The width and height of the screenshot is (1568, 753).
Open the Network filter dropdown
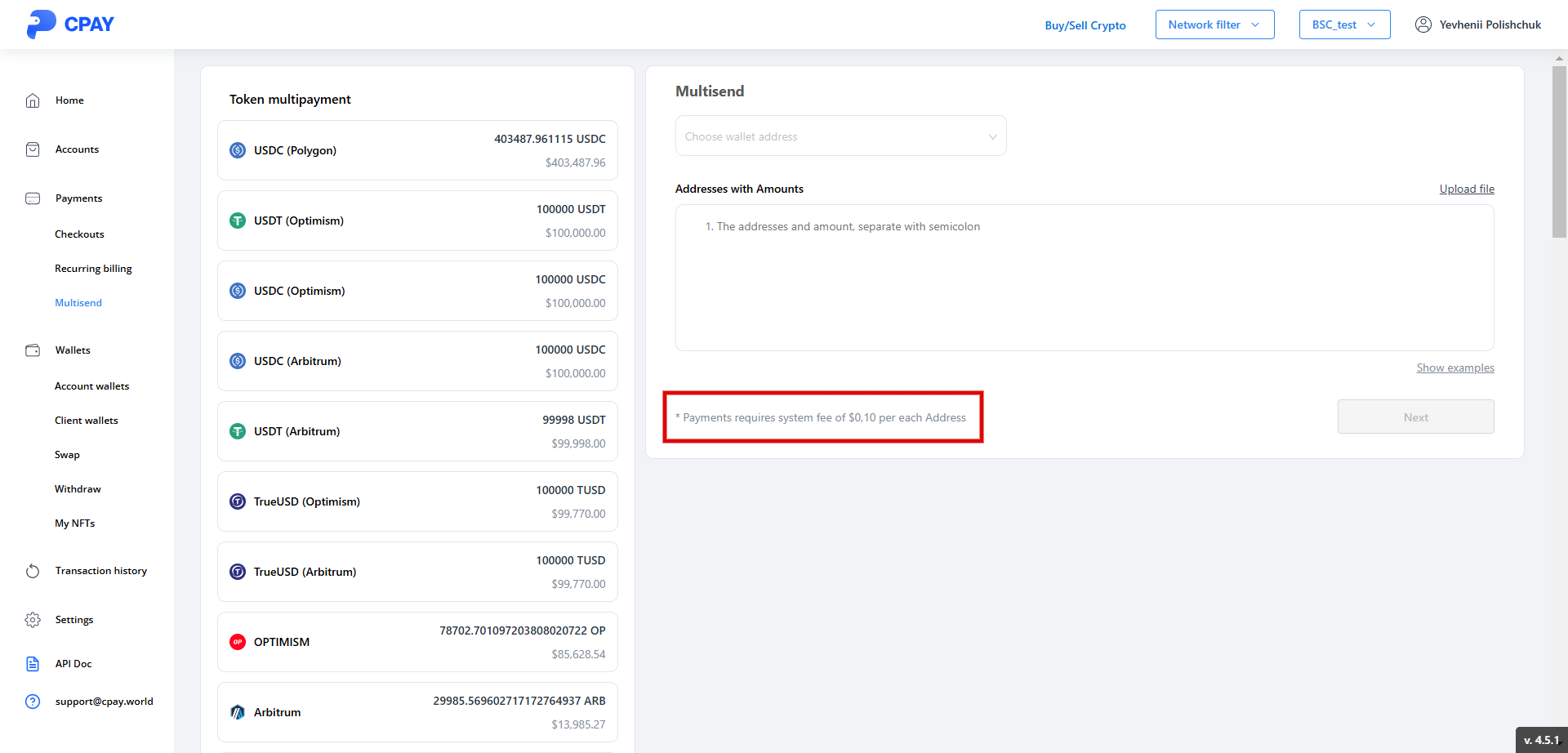coord(1214,25)
